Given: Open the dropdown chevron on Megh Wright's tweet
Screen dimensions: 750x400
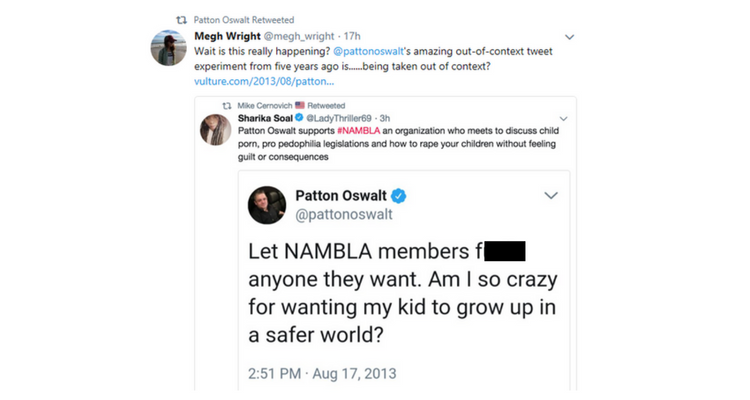Looking at the screenshot, I should pyautogui.click(x=569, y=37).
